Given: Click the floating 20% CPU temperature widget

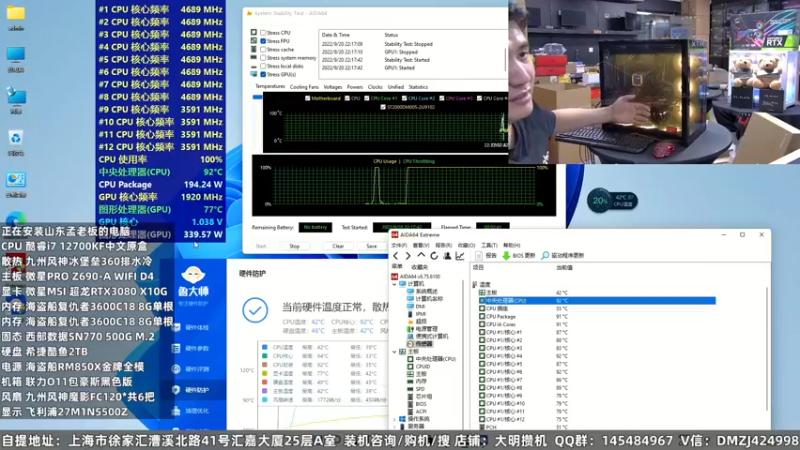Looking at the screenshot, I should click(x=612, y=201).
